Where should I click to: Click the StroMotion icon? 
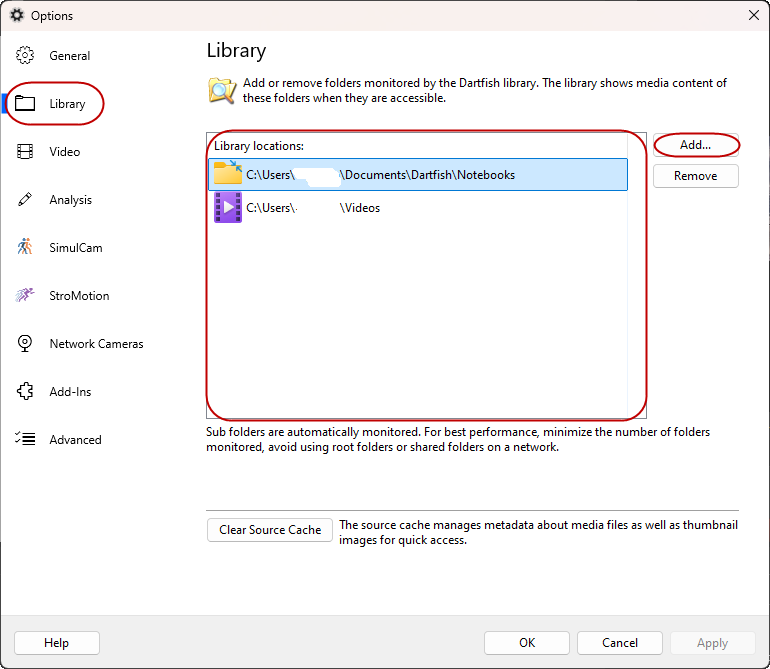pos(25,295)
